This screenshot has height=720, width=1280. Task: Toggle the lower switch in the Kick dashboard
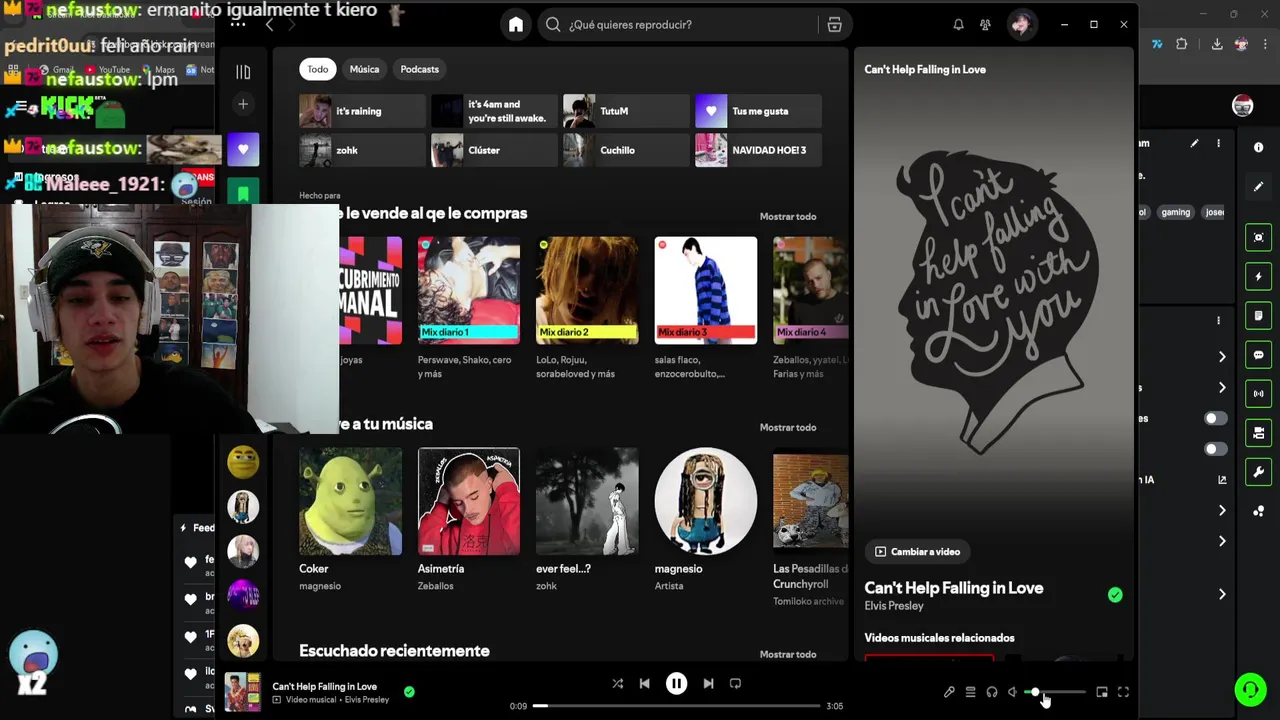[x=1215, y=450]
